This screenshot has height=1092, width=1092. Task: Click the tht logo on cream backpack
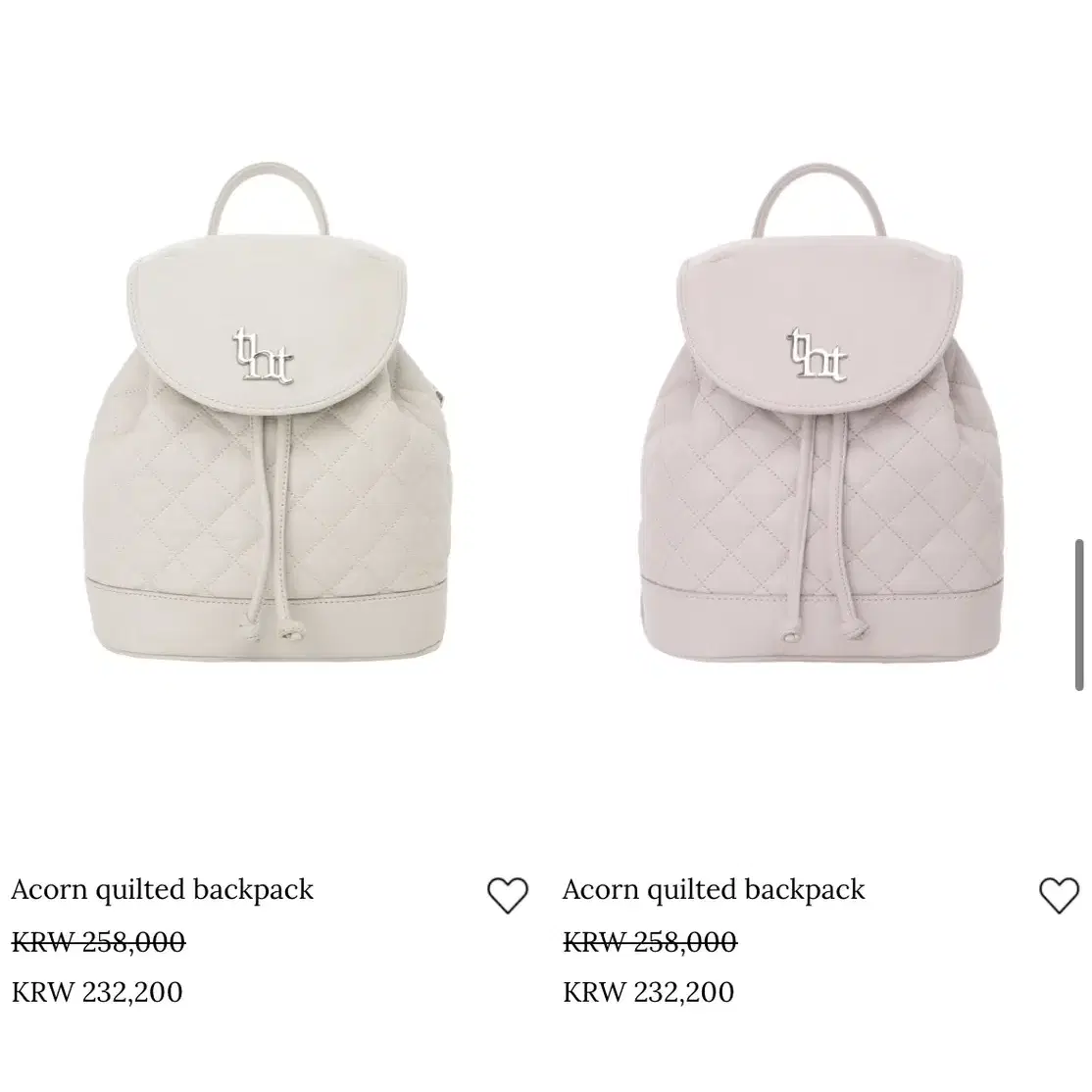click(263, 355)
